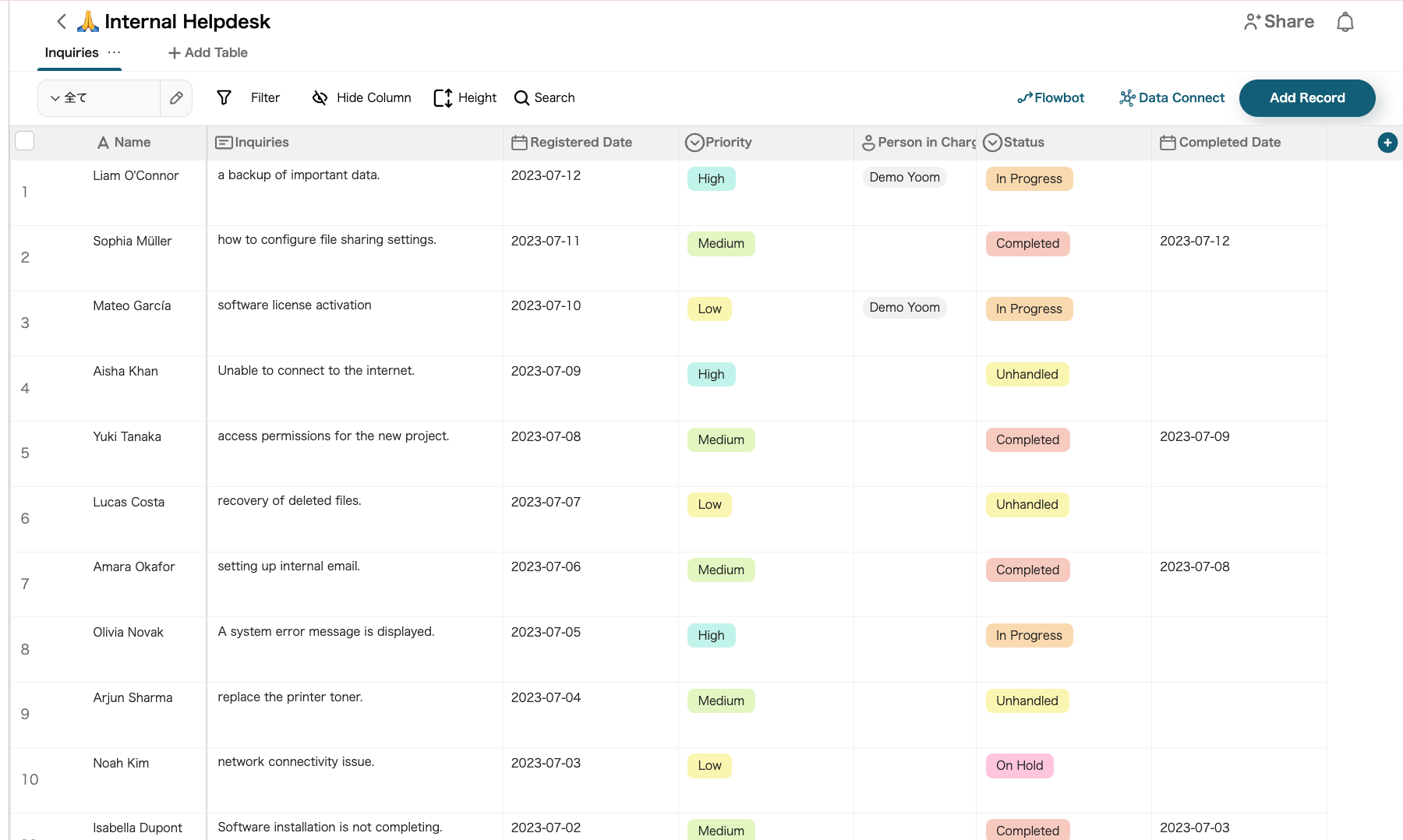Open the Flowbot link
1403x840 pixels.
tap(1051, 98)
